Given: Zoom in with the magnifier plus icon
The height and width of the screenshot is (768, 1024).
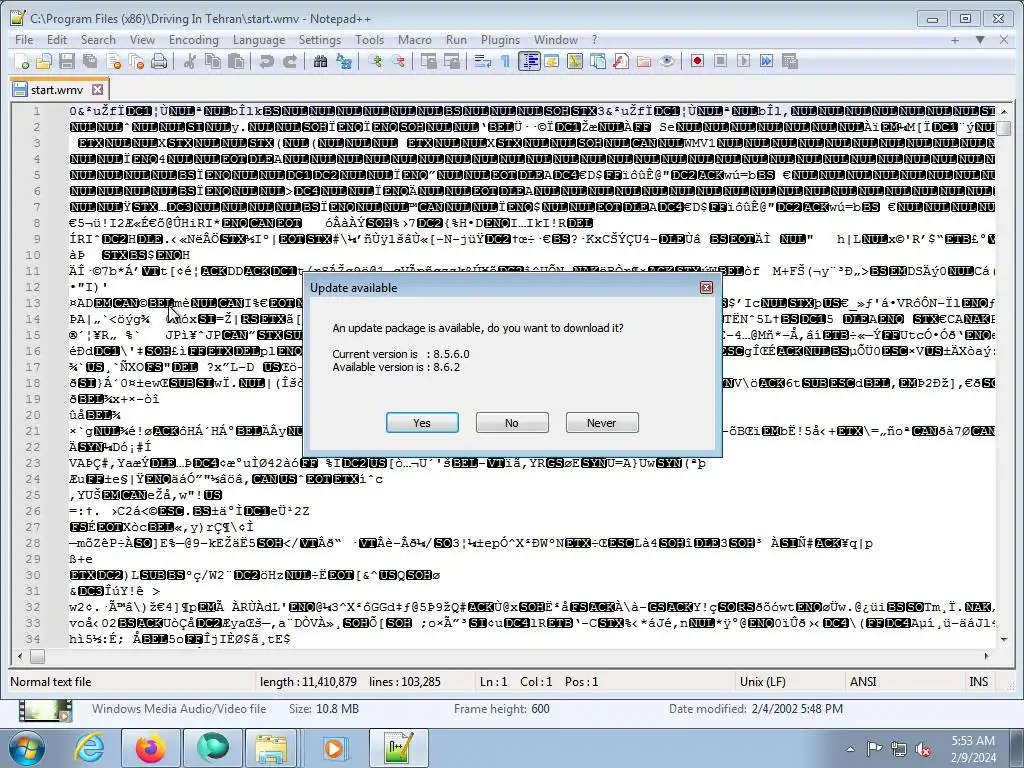Looking at the screenshot, I should (374, 61).
